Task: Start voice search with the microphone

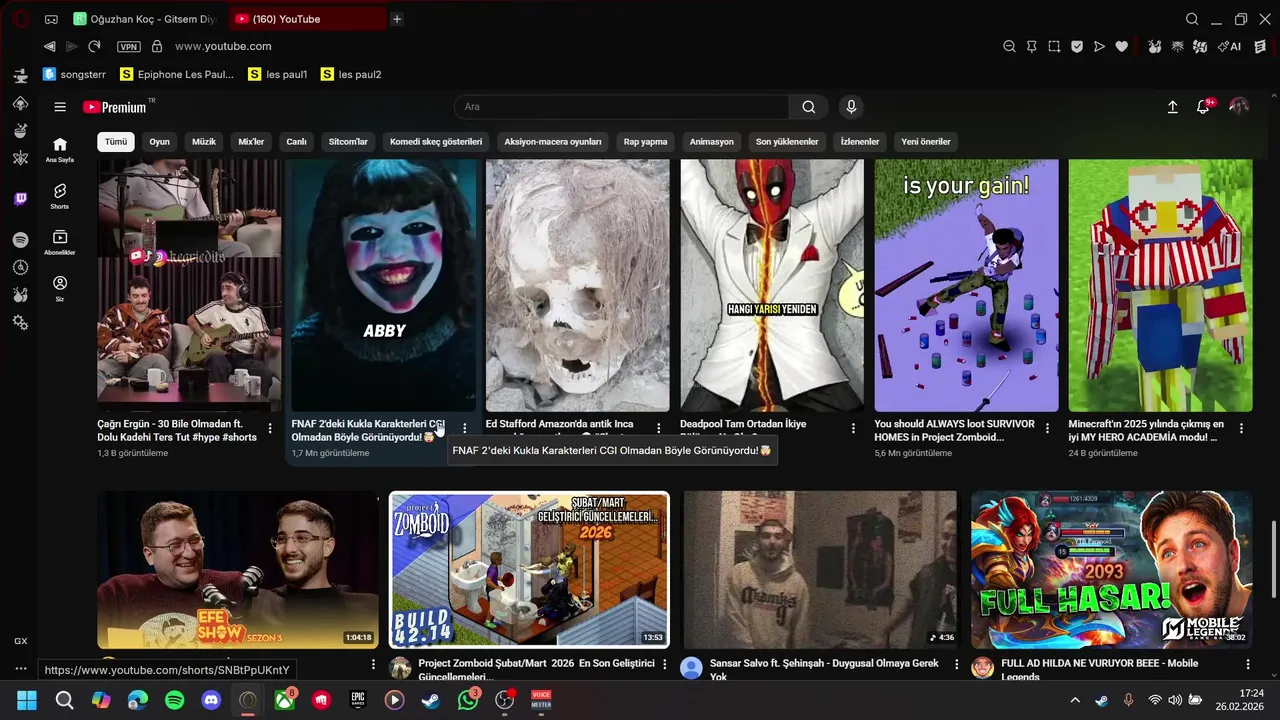Action: click(x=851, y=107)
